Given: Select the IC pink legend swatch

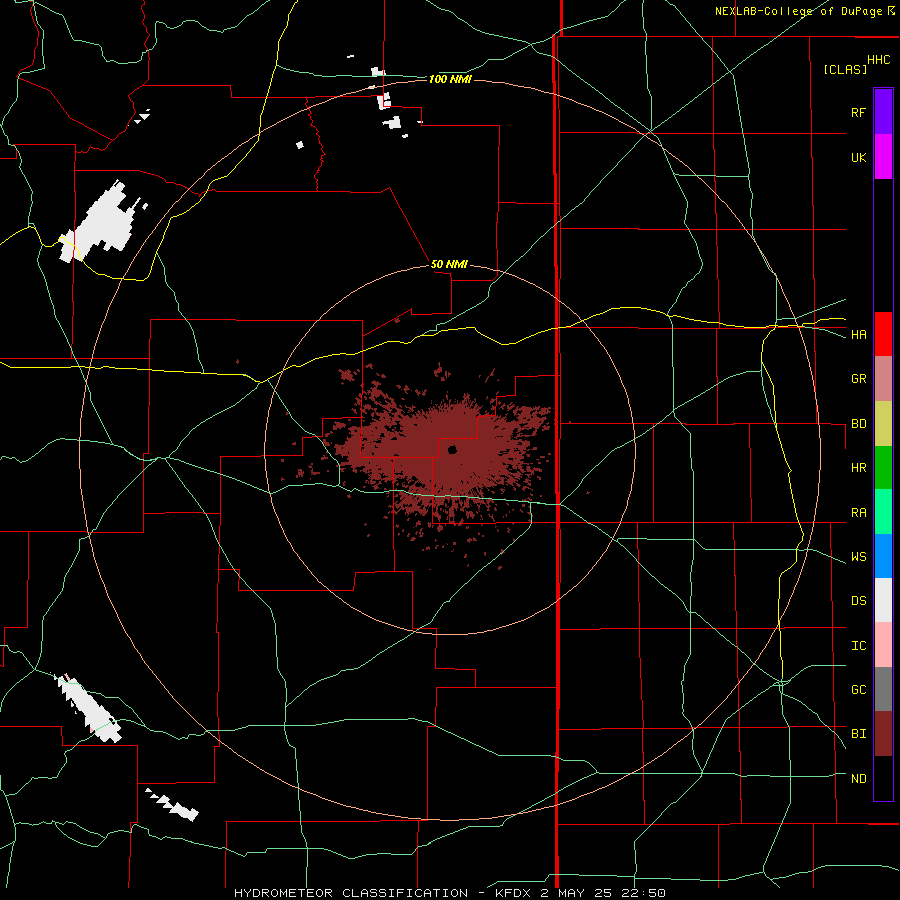Looking at the screenshot, I should pos(883,645).
